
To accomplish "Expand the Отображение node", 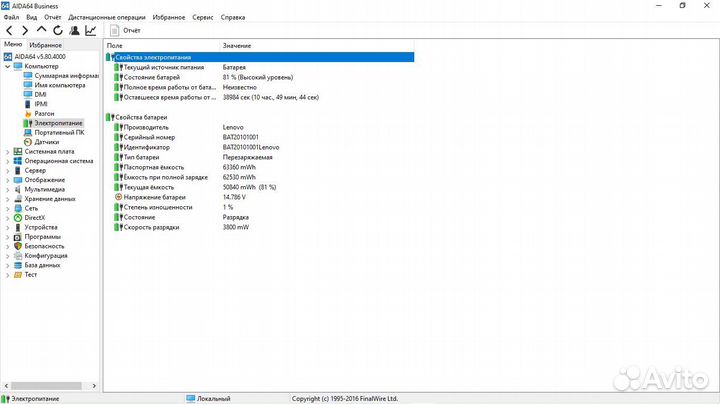I will 7,180.
